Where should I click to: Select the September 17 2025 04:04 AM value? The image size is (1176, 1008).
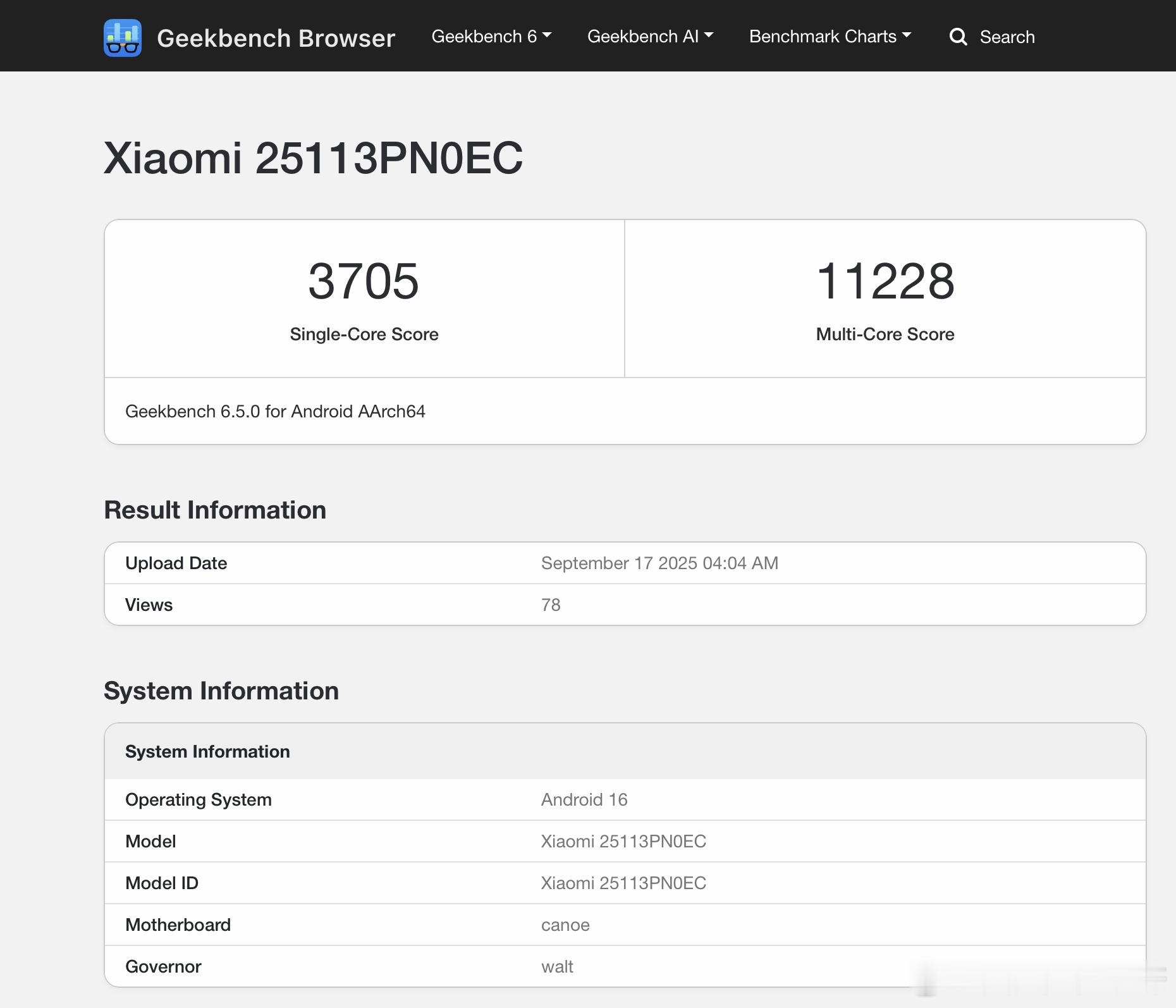(659, 563)
